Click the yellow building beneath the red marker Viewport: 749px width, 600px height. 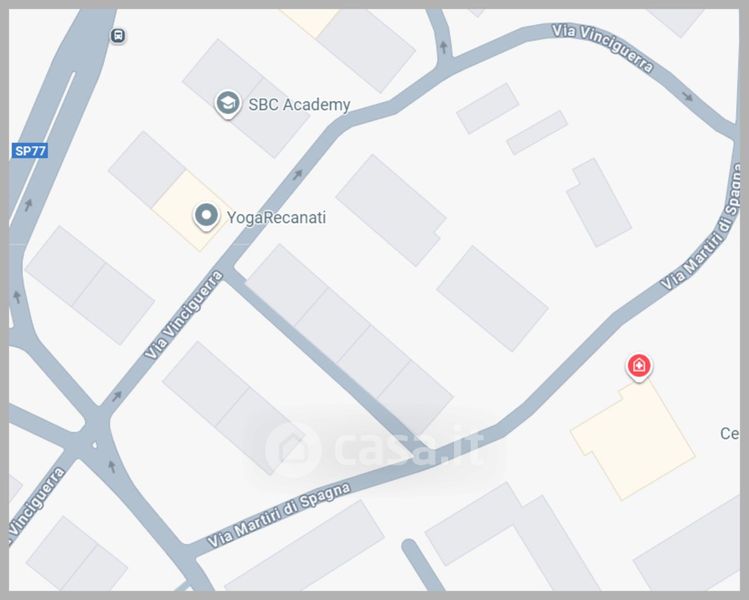[633, 439]
